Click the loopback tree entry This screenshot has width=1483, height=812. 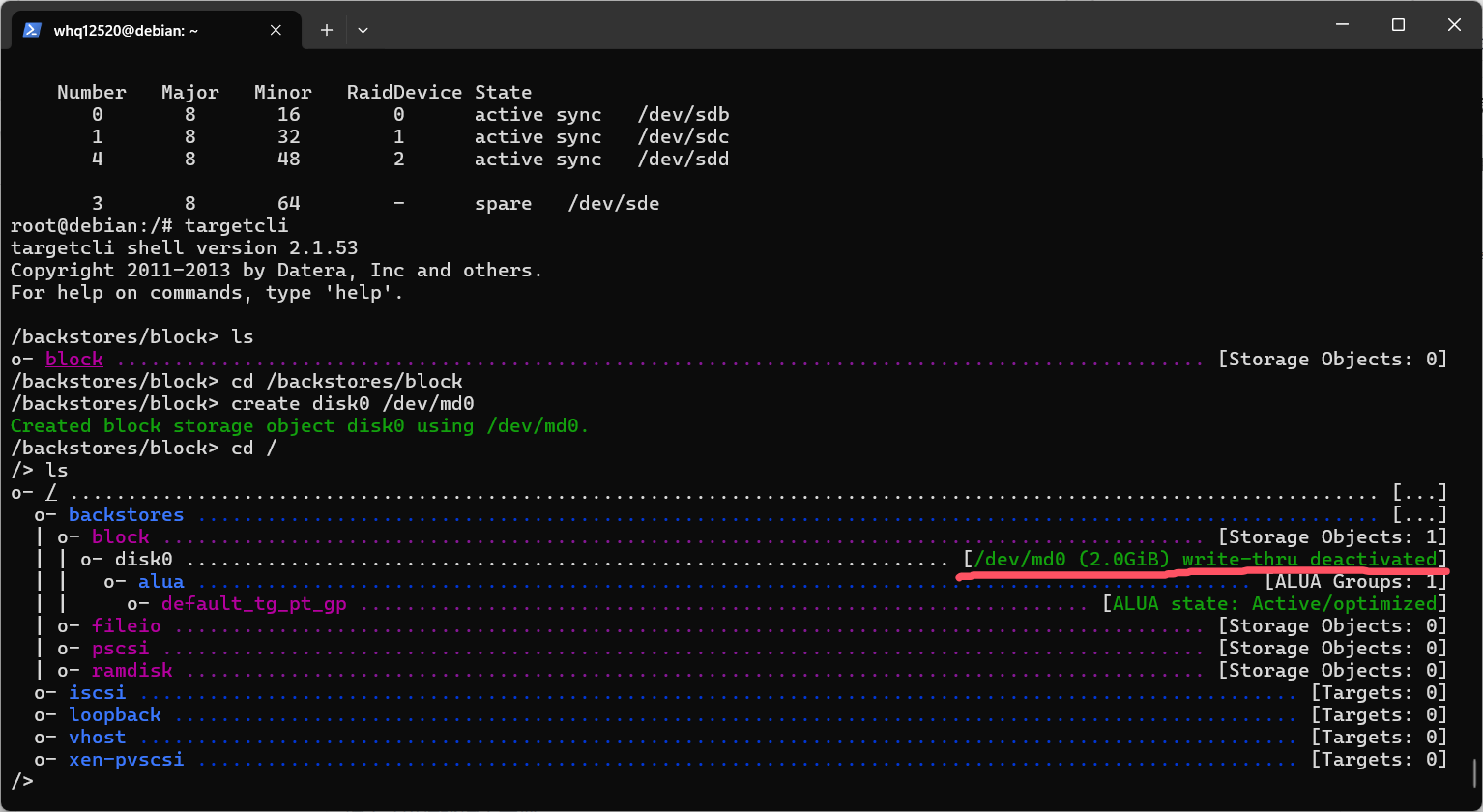click(x=114, y=715)
